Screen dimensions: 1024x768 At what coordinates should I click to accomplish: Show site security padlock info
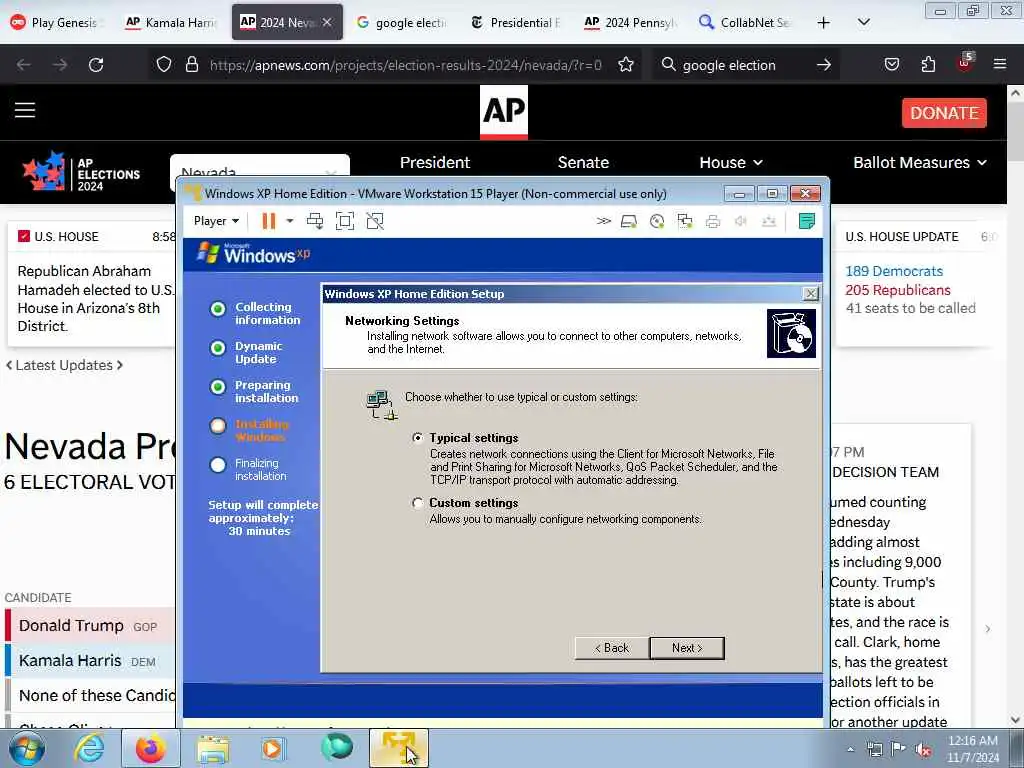coord(191,65)
